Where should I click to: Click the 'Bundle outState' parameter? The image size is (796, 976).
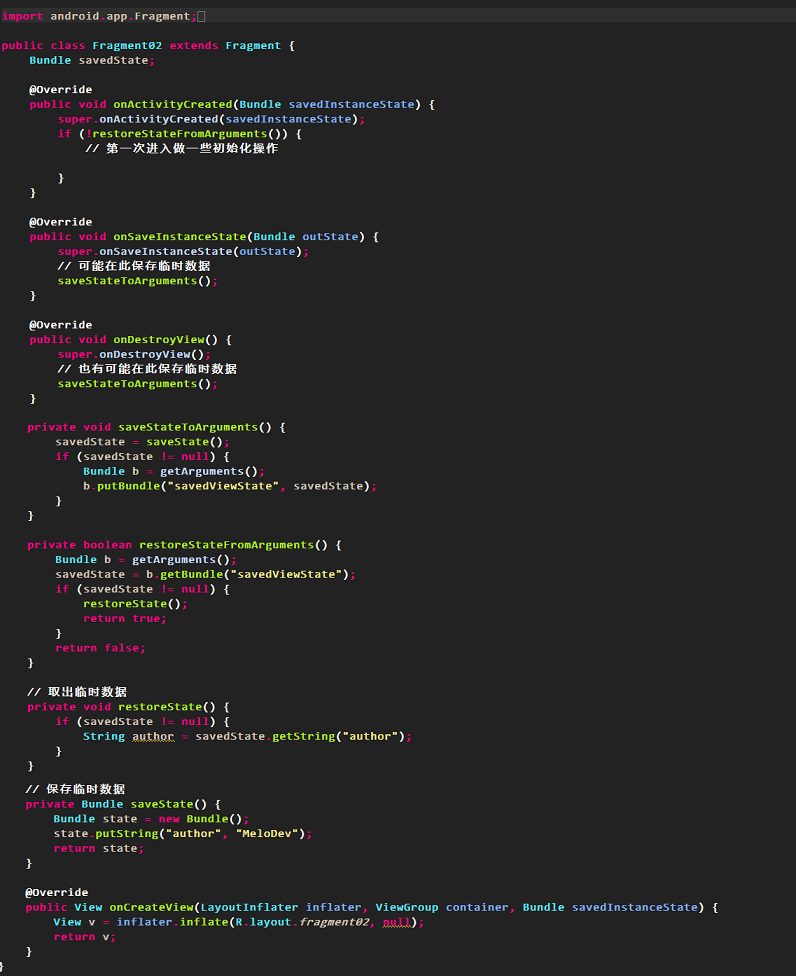point(306,237)
